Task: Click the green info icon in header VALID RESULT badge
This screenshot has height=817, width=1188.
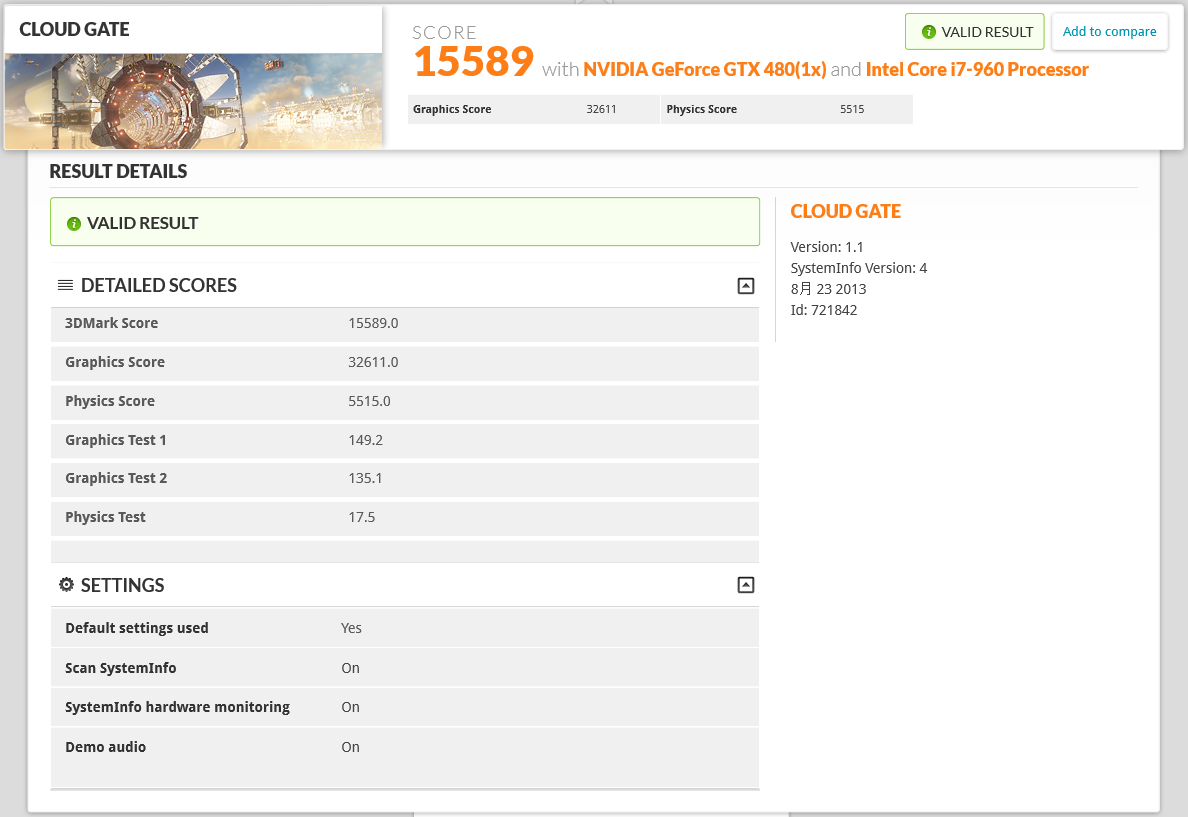Action: (x=928, y=32)
